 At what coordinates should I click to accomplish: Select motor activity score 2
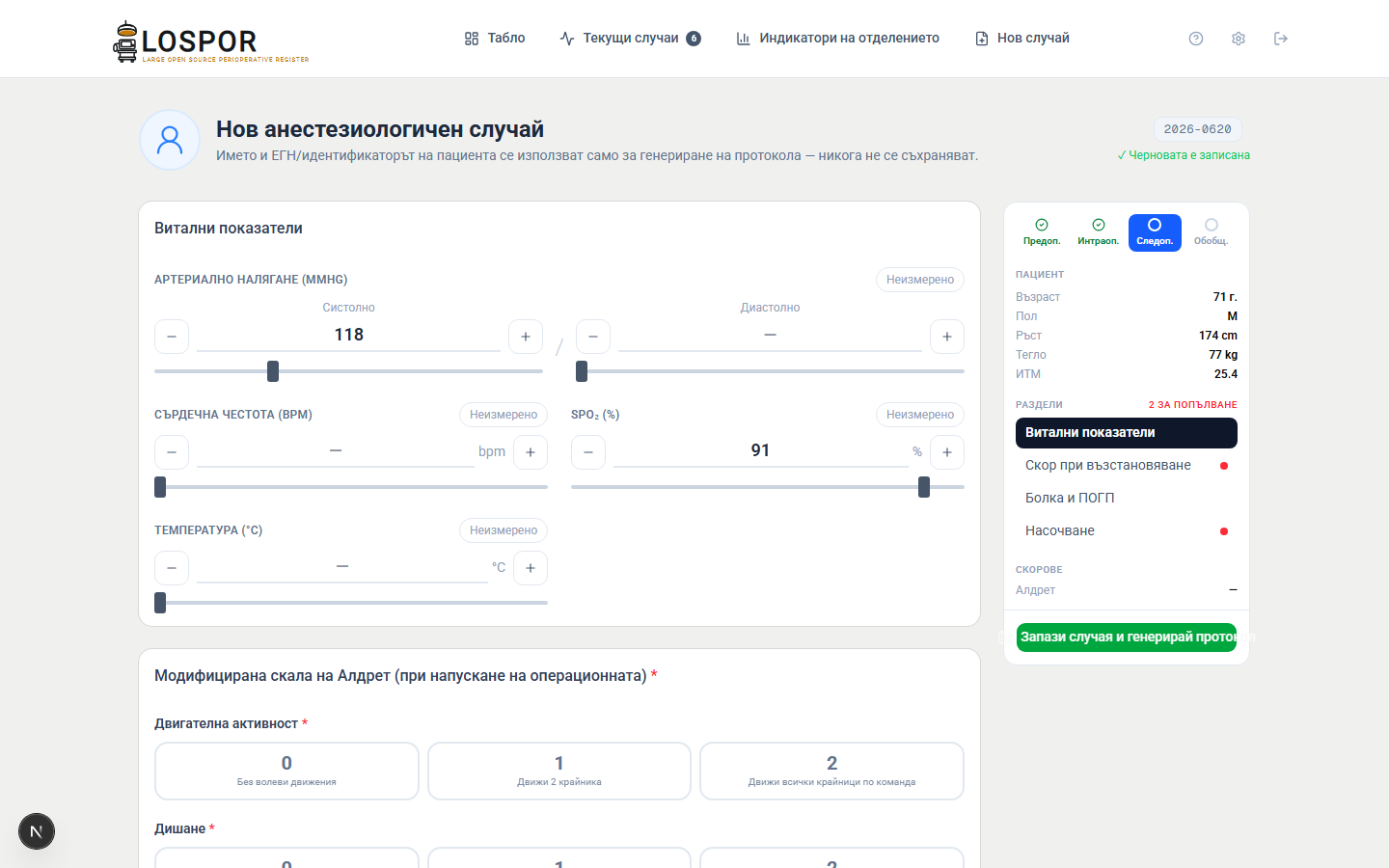[x=831, y=771]
